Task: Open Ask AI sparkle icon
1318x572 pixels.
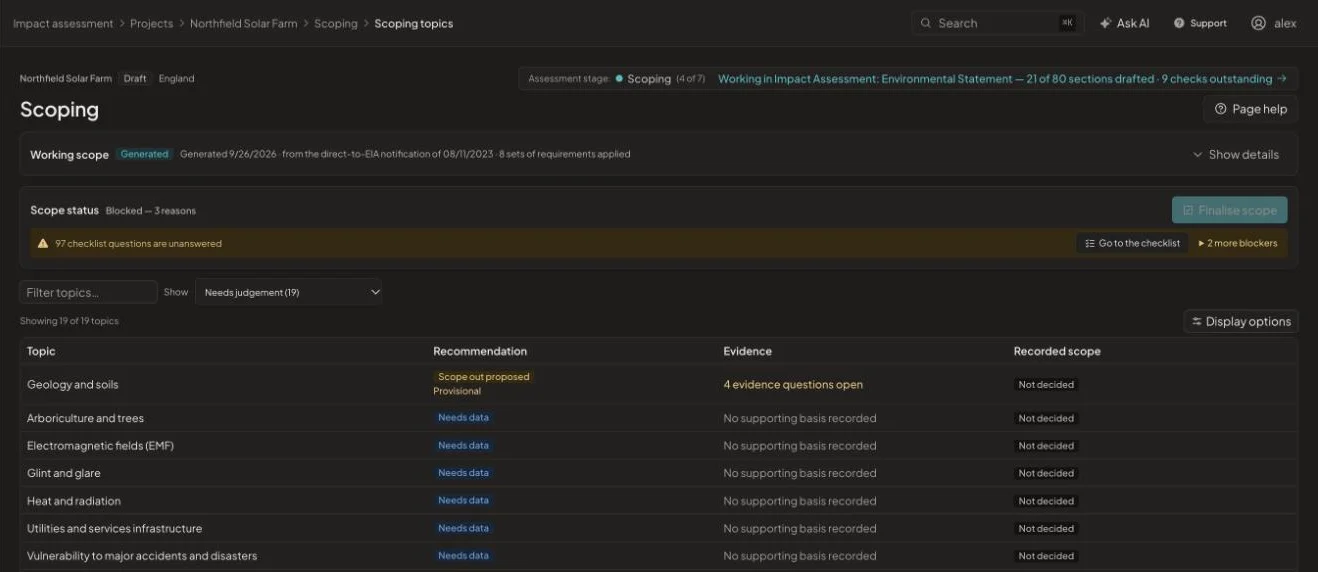Action: [x=1105, y=23]
